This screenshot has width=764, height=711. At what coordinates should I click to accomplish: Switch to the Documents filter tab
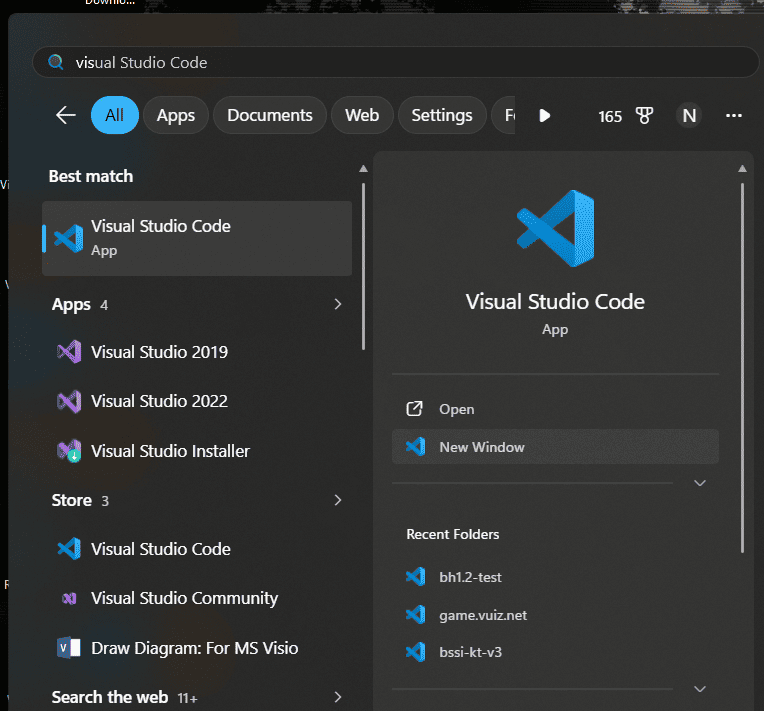click(270, 115)
